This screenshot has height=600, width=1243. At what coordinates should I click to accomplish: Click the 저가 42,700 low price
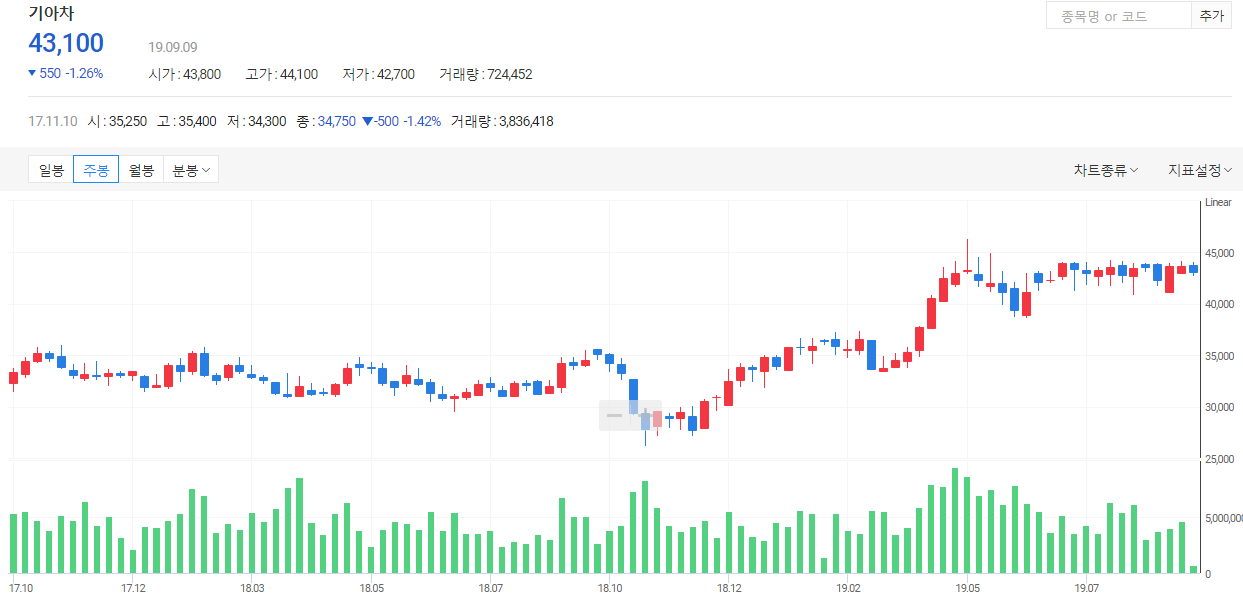click(x=378, y=74)
